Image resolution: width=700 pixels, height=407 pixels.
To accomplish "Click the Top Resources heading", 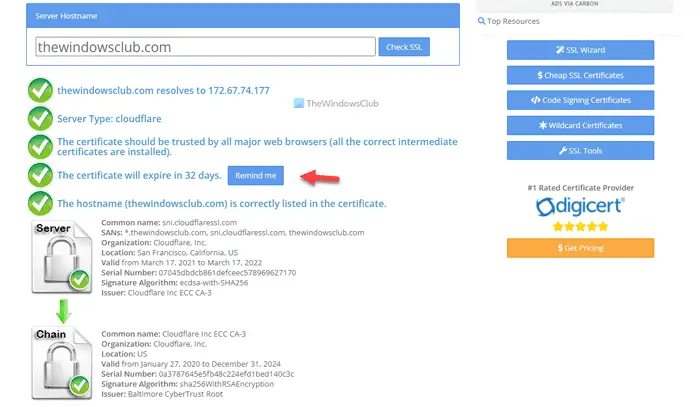I will (513, 21).
